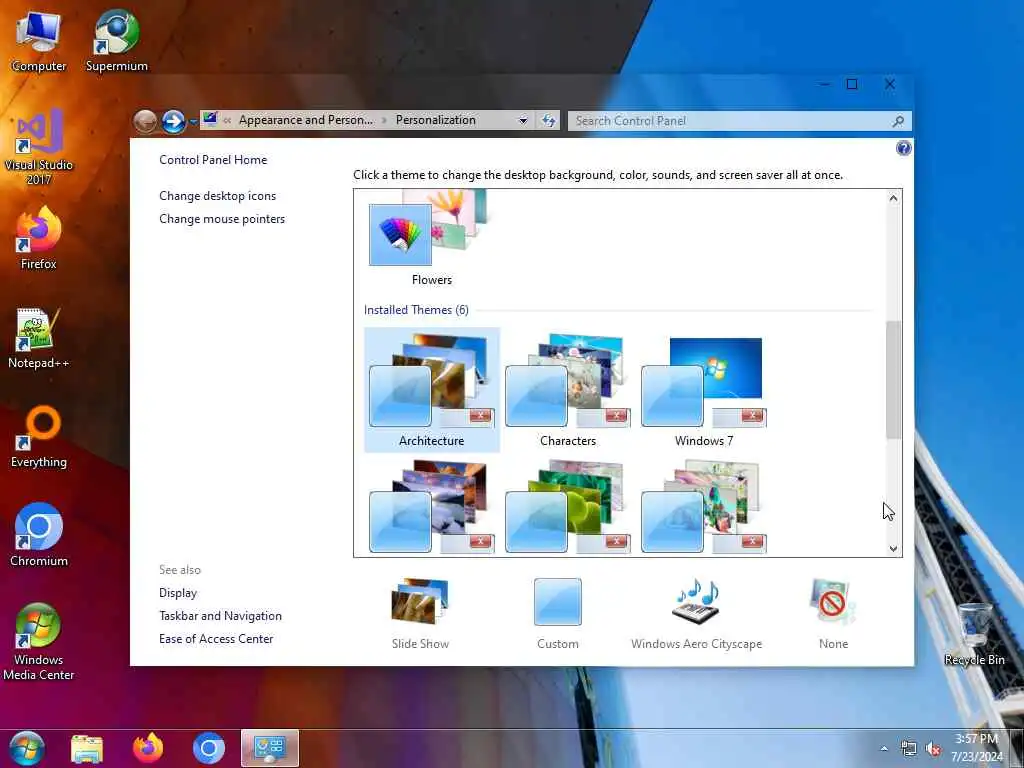
Task: Open recent pages dropdown next to Forward arrow
Action: 193,121
